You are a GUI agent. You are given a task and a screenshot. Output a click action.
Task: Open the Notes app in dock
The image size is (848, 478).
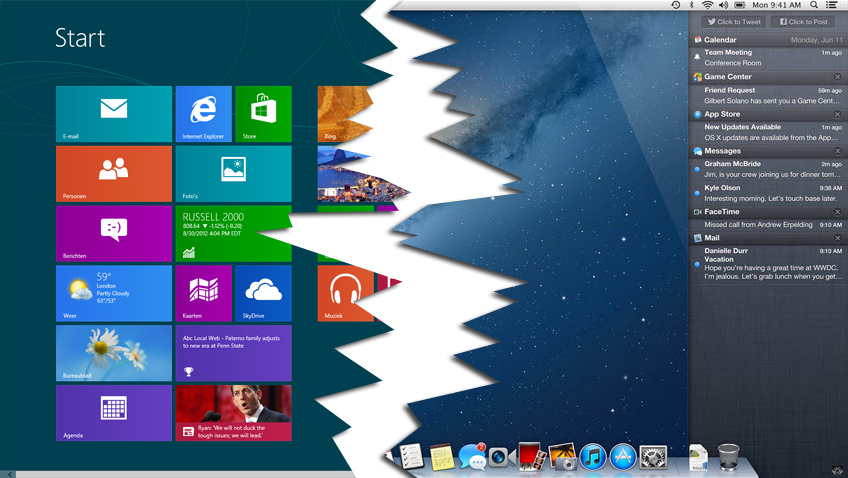[442, 458]
